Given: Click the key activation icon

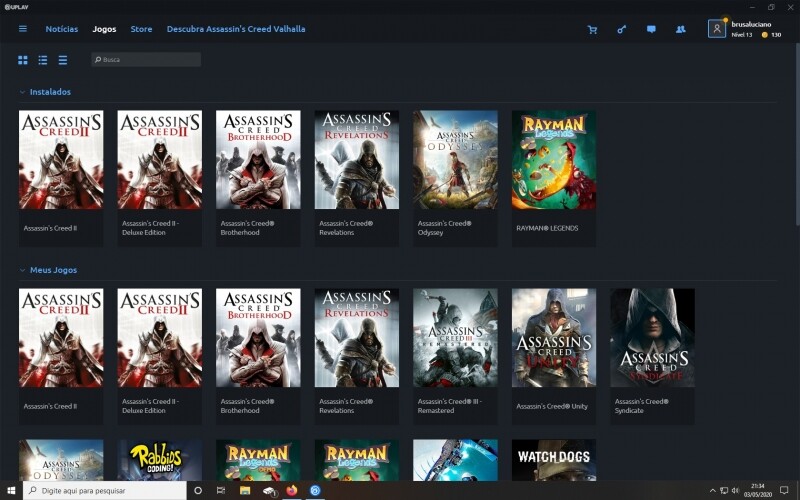Looking at the screenshot, I should [621, 29].
